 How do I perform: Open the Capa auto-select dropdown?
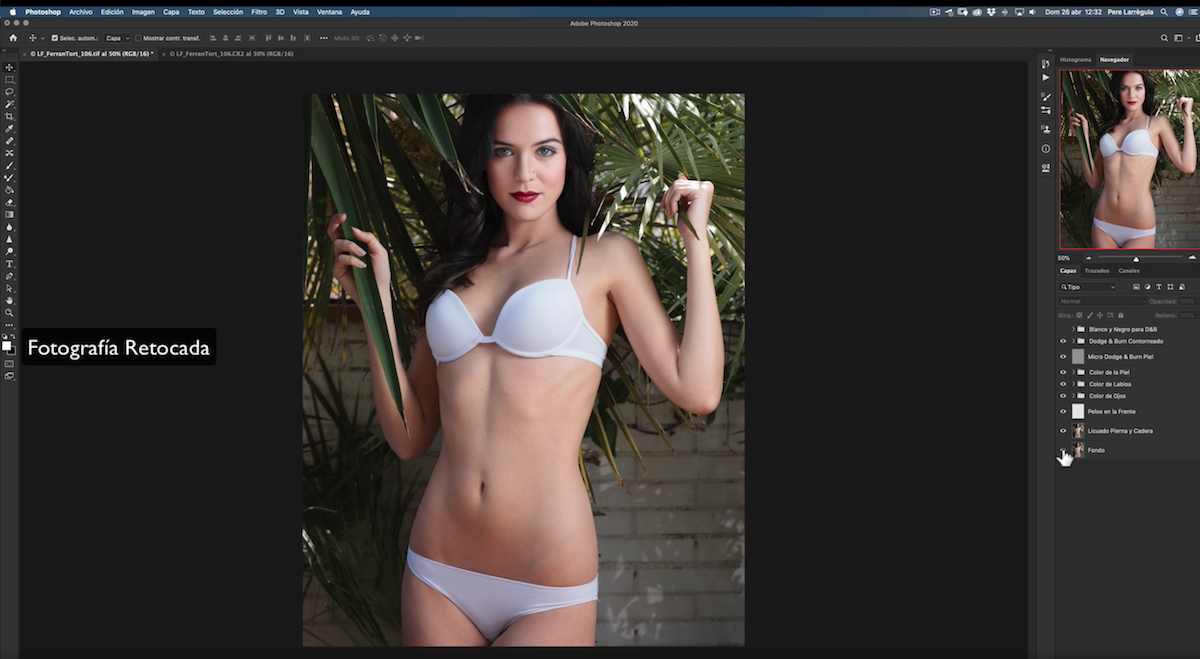(118, 38)
